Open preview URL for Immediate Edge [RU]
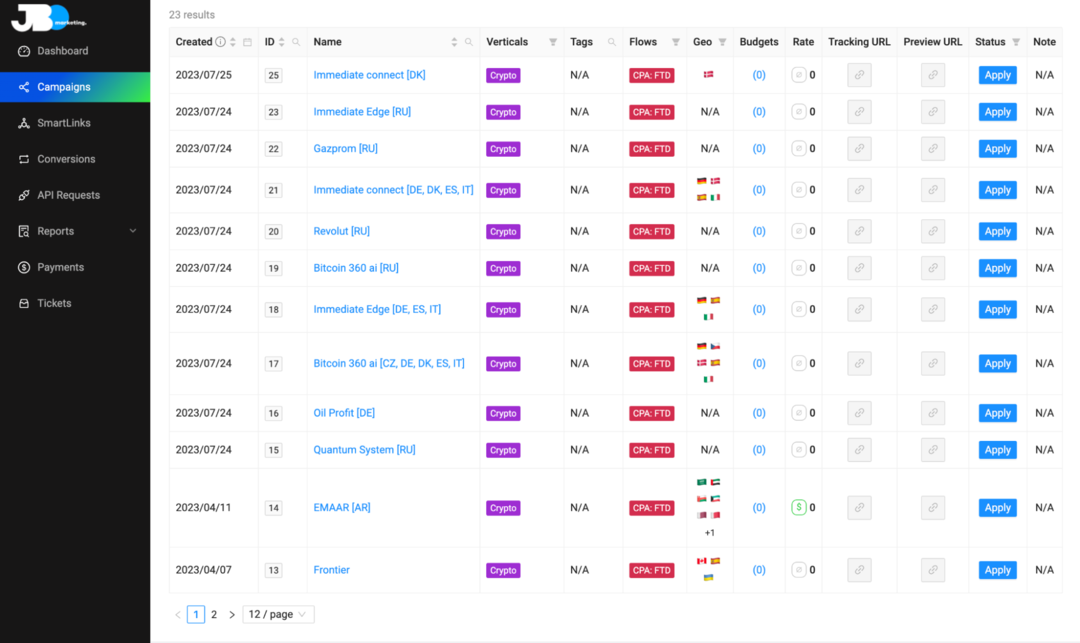Image resolution: width=1080 pixels, height=643 pixels. [x=933, y=112]
